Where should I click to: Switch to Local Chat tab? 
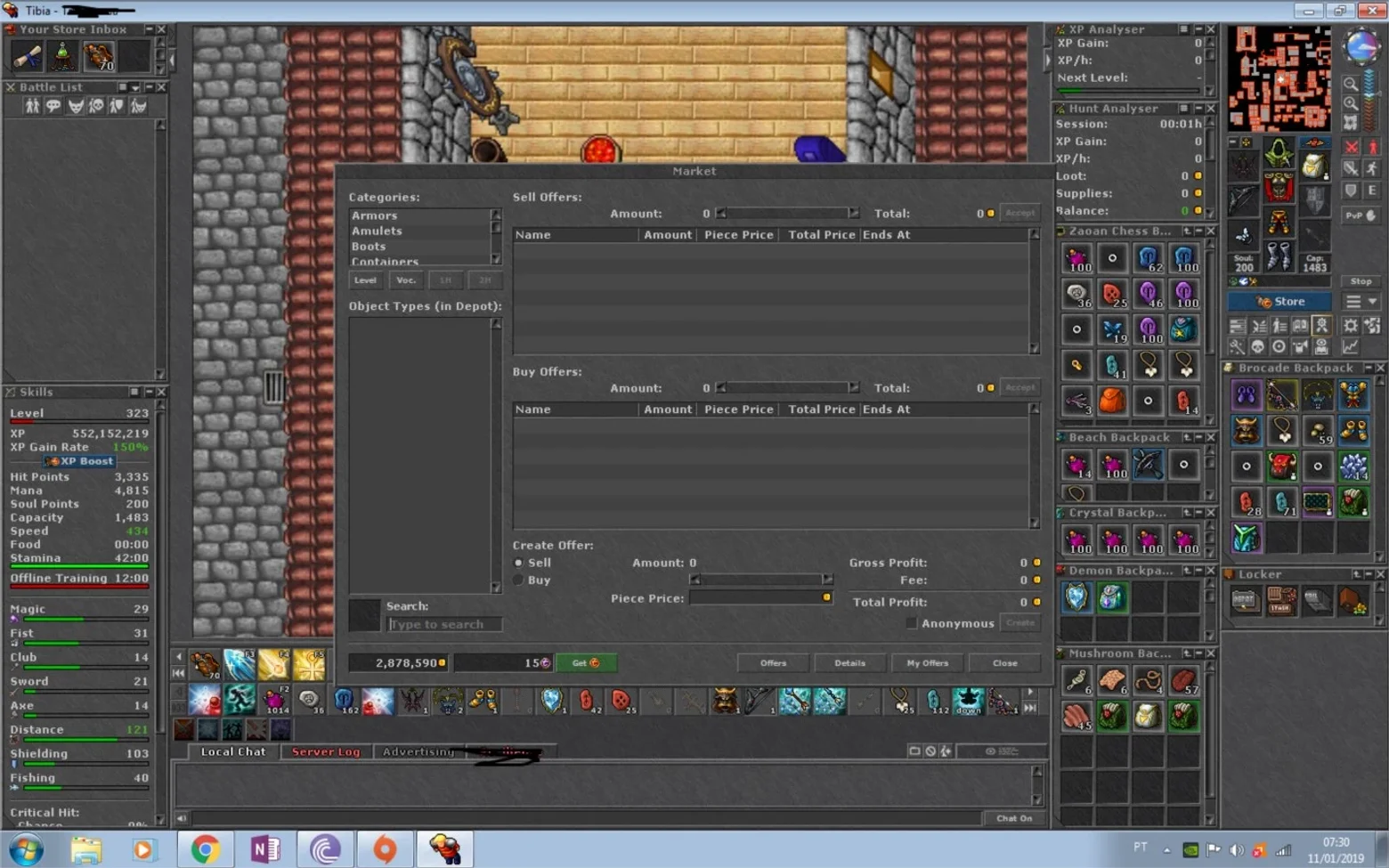tap(233, 752)
